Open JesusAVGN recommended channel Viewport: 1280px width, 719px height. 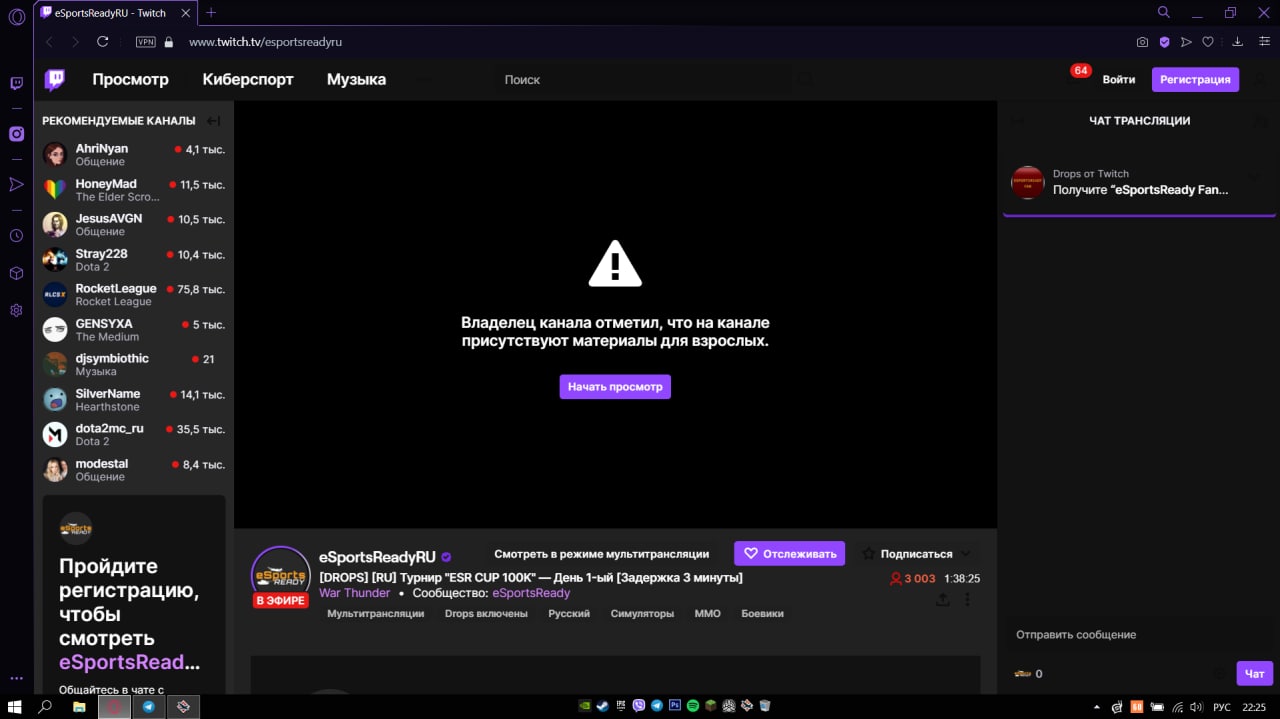click(x=134, y=225)
